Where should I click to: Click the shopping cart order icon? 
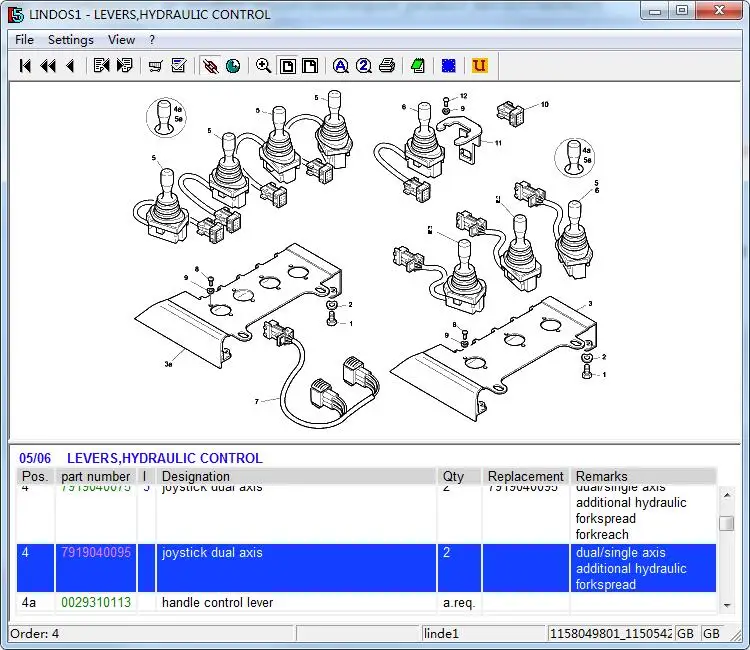click(x=155, y=66)
